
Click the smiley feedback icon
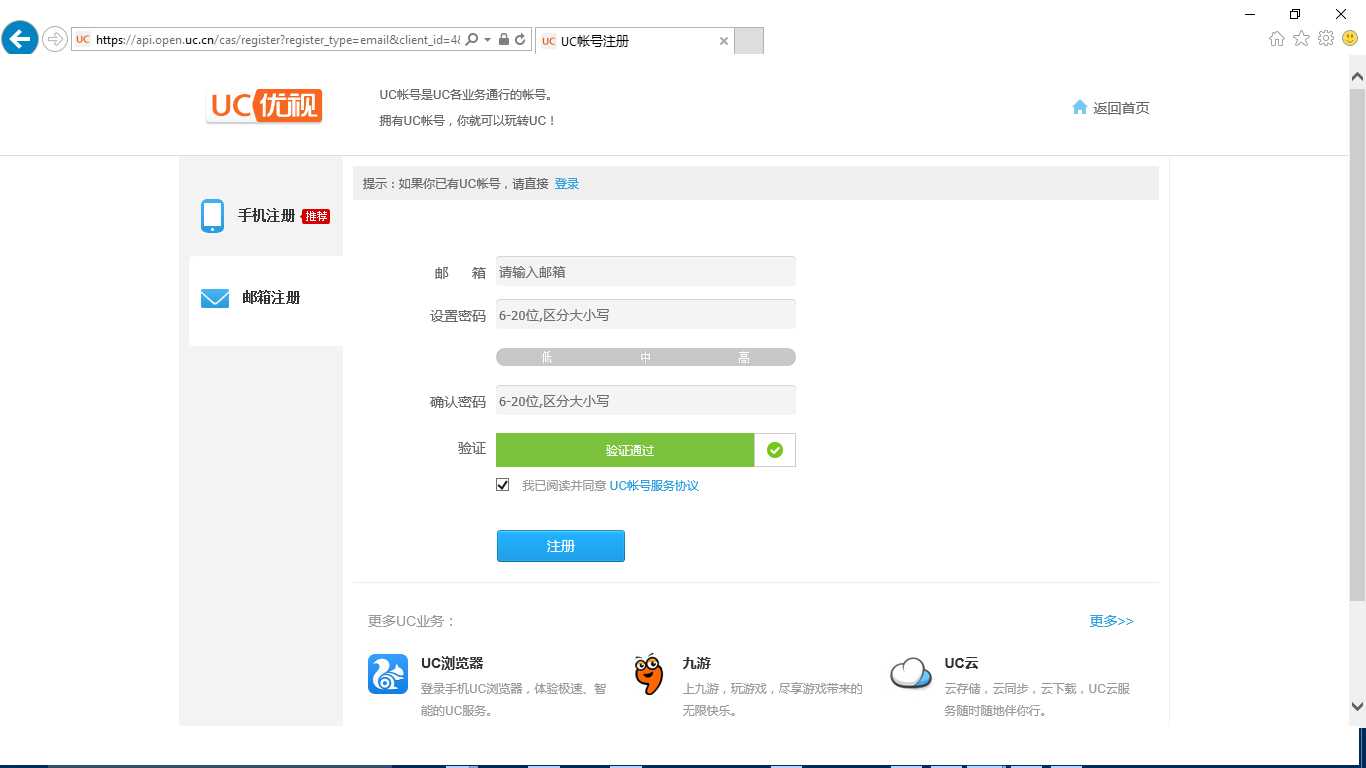1349,38
